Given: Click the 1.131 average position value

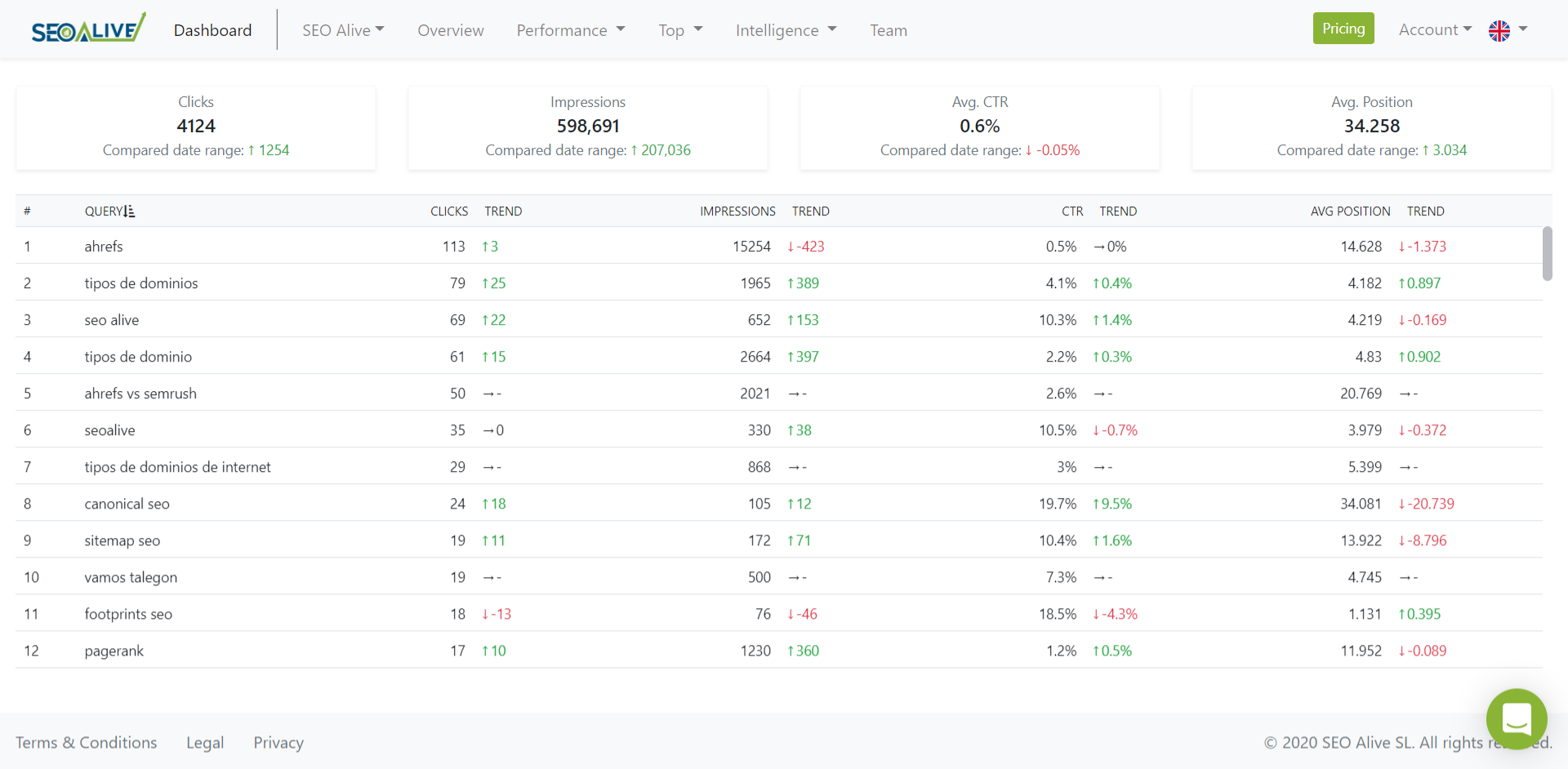Looking at the screenshot, I should point(1365,614).
